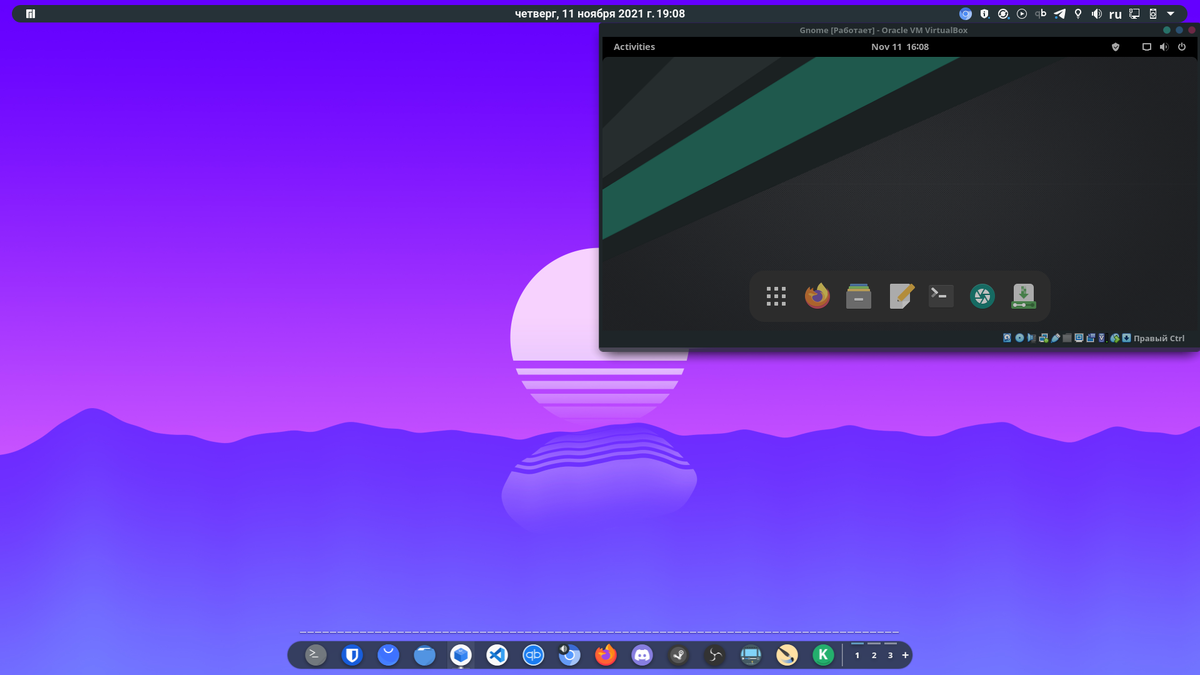Launch the terminal in guest dock
The image size is (1200, 675).
941,296
